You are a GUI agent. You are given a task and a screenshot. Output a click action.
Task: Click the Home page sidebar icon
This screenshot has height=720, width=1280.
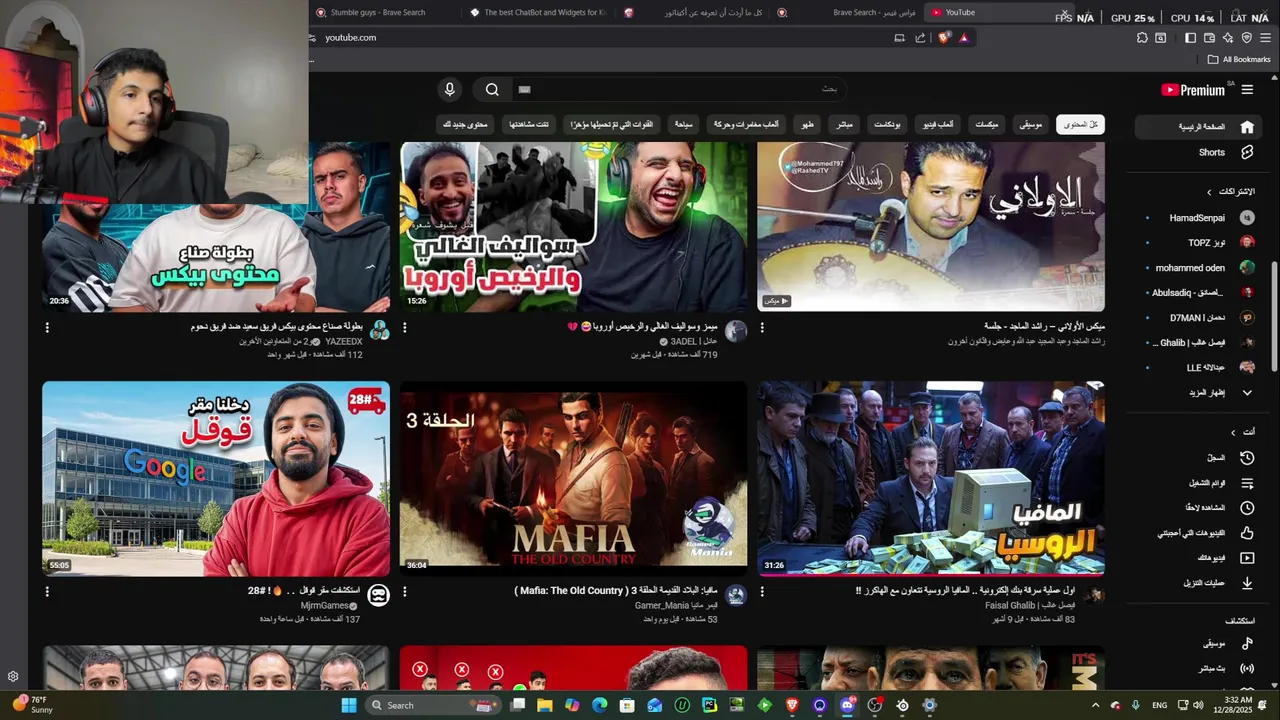1247,127
